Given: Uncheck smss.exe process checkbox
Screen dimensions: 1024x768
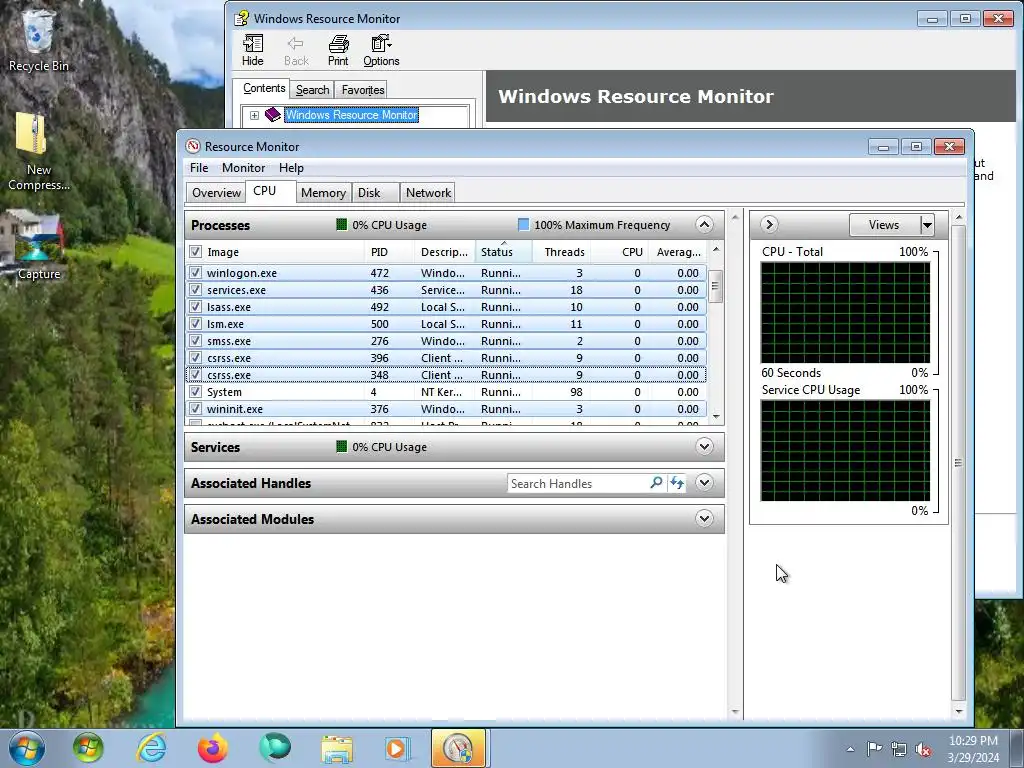Looking at the screenshot, I should coord(195,340).
